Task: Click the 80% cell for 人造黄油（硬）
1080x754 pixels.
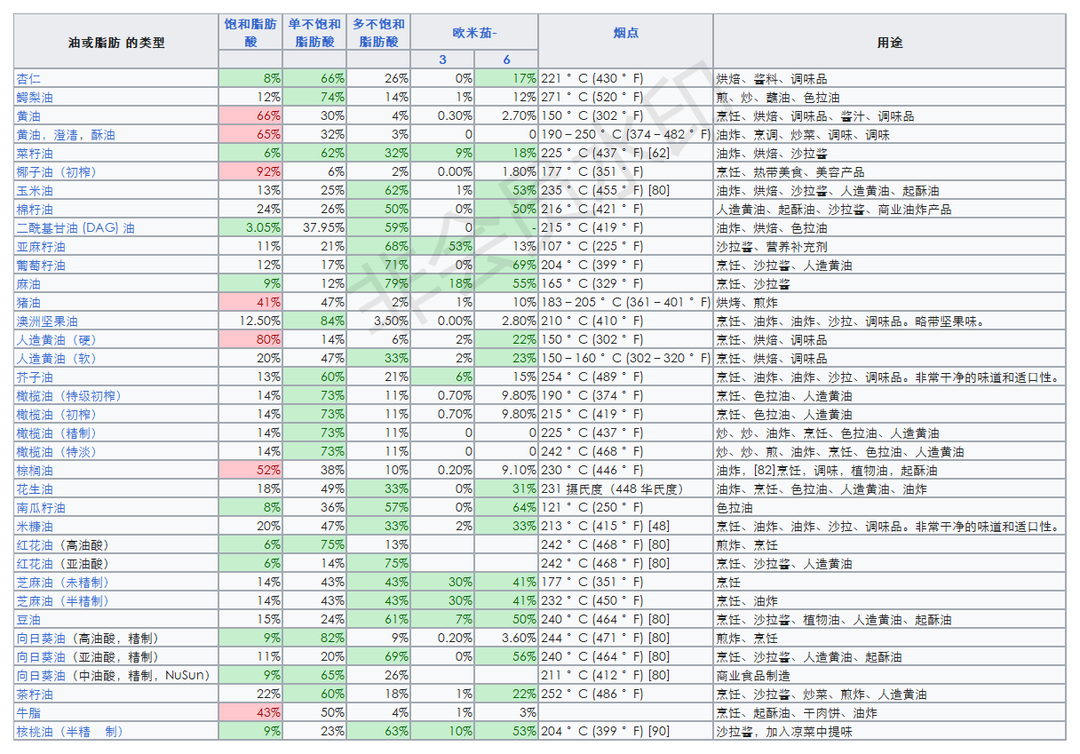Action: (251, 339)
